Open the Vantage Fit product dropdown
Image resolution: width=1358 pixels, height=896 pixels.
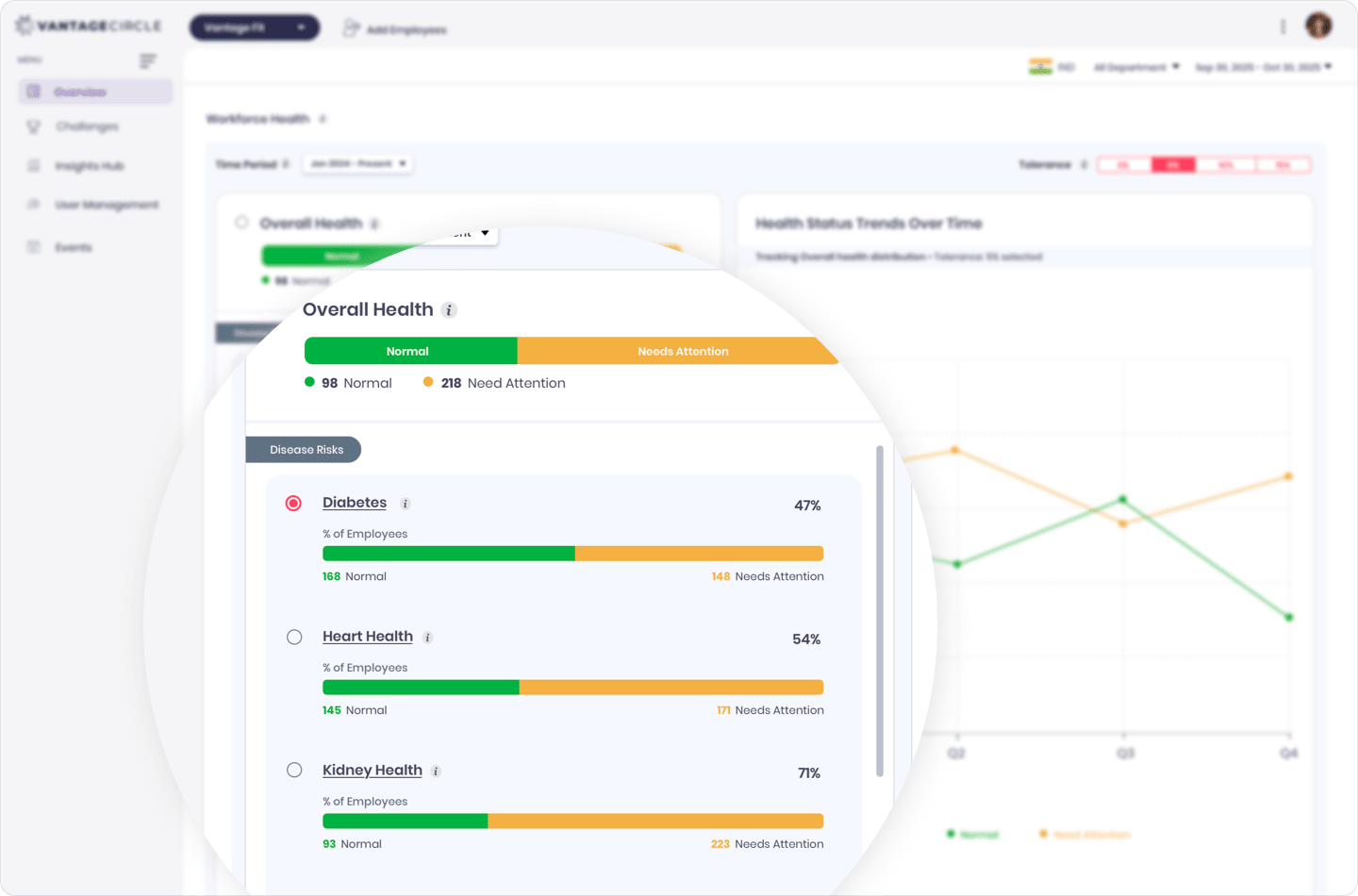(x=255, y=27)
